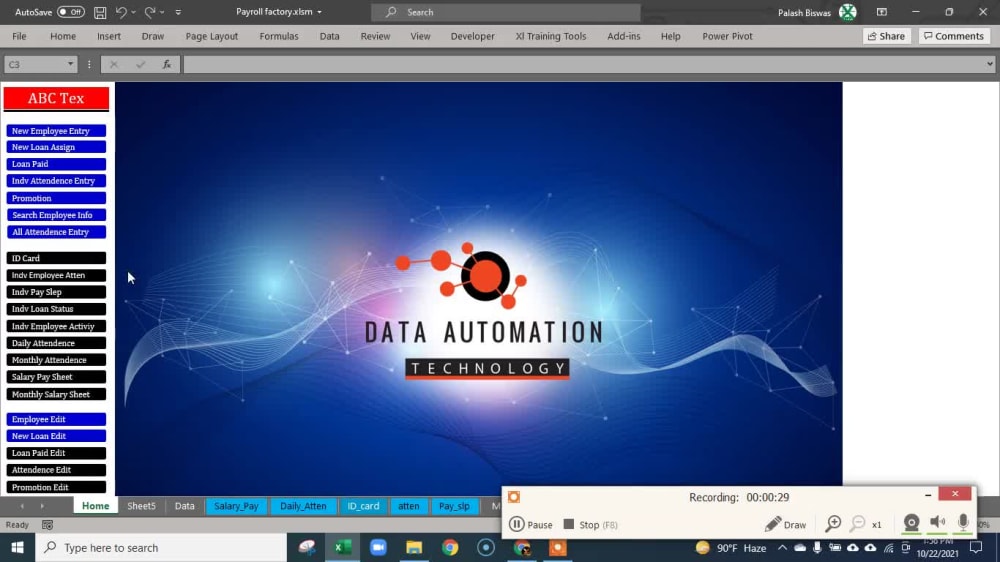Open the Name Box dropdown arrow
This screenshot has height=562, width=1000.
click(x=70, y=64)
